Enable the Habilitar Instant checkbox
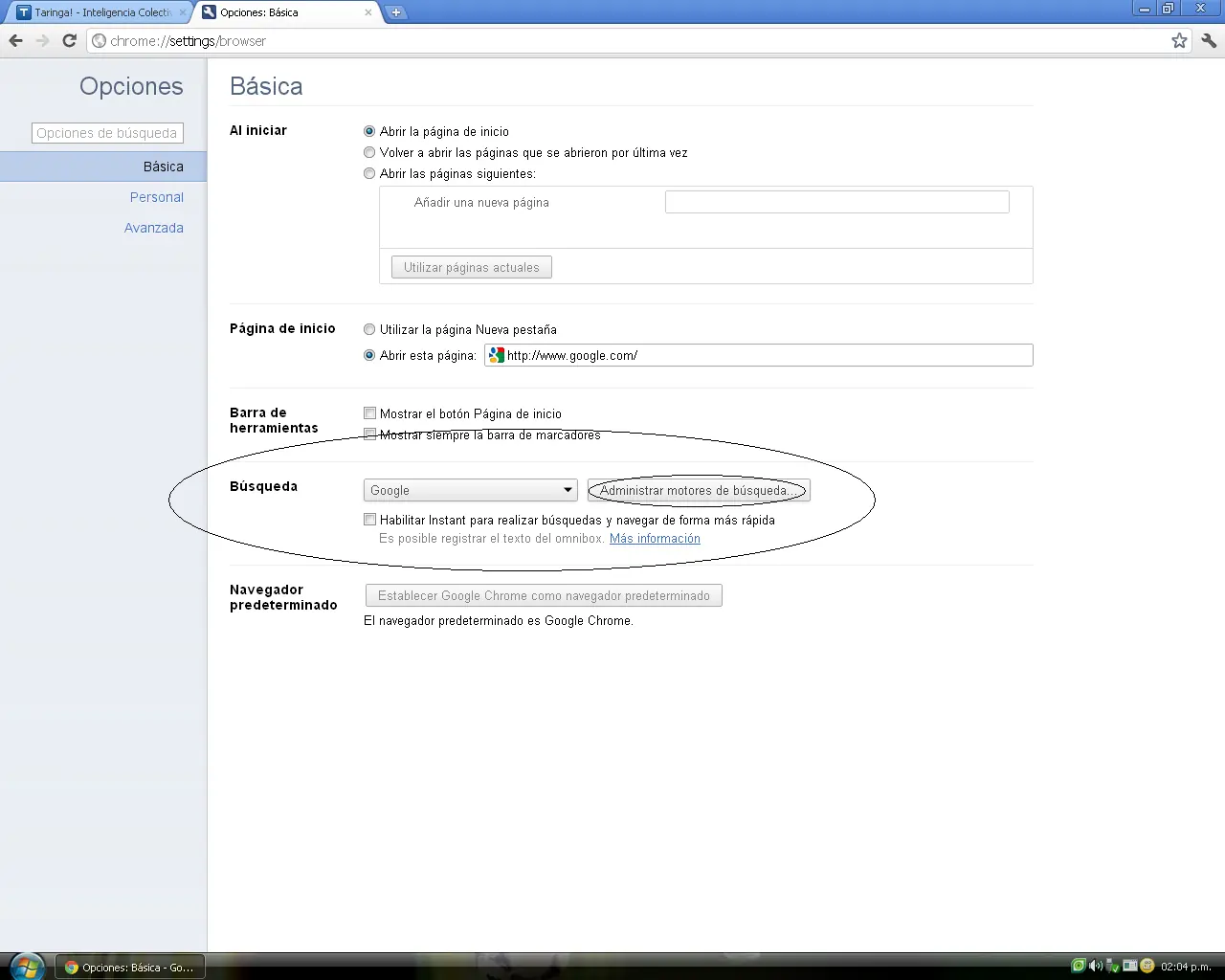 click(x=369, y=520)
